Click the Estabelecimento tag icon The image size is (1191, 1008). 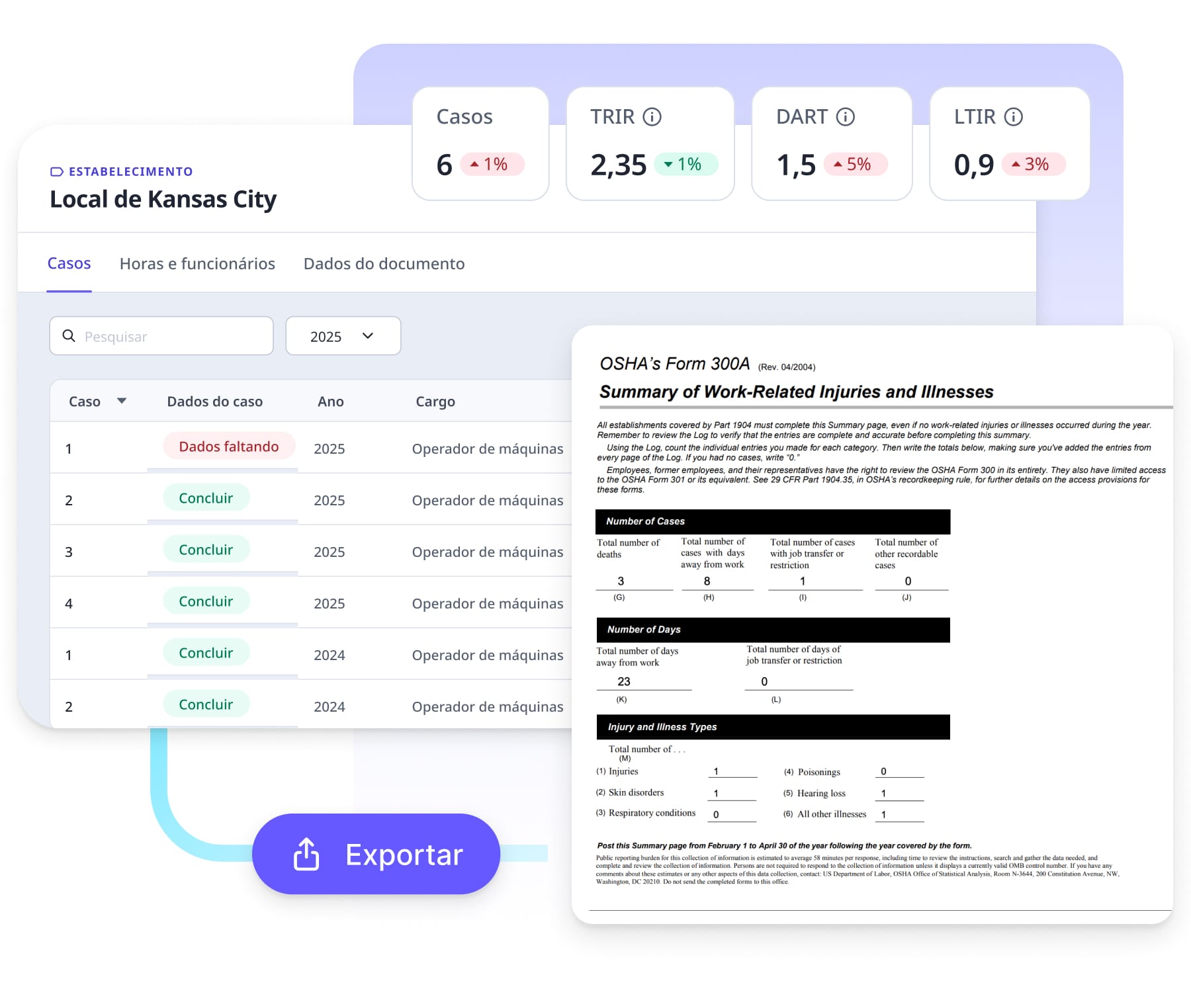(57, 172)
